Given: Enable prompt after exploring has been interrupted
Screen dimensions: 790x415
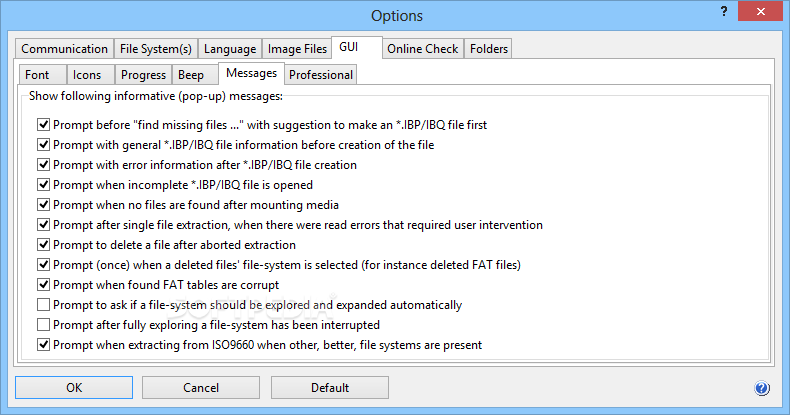Looking at the screenshot, I should (x=43, y=325).
